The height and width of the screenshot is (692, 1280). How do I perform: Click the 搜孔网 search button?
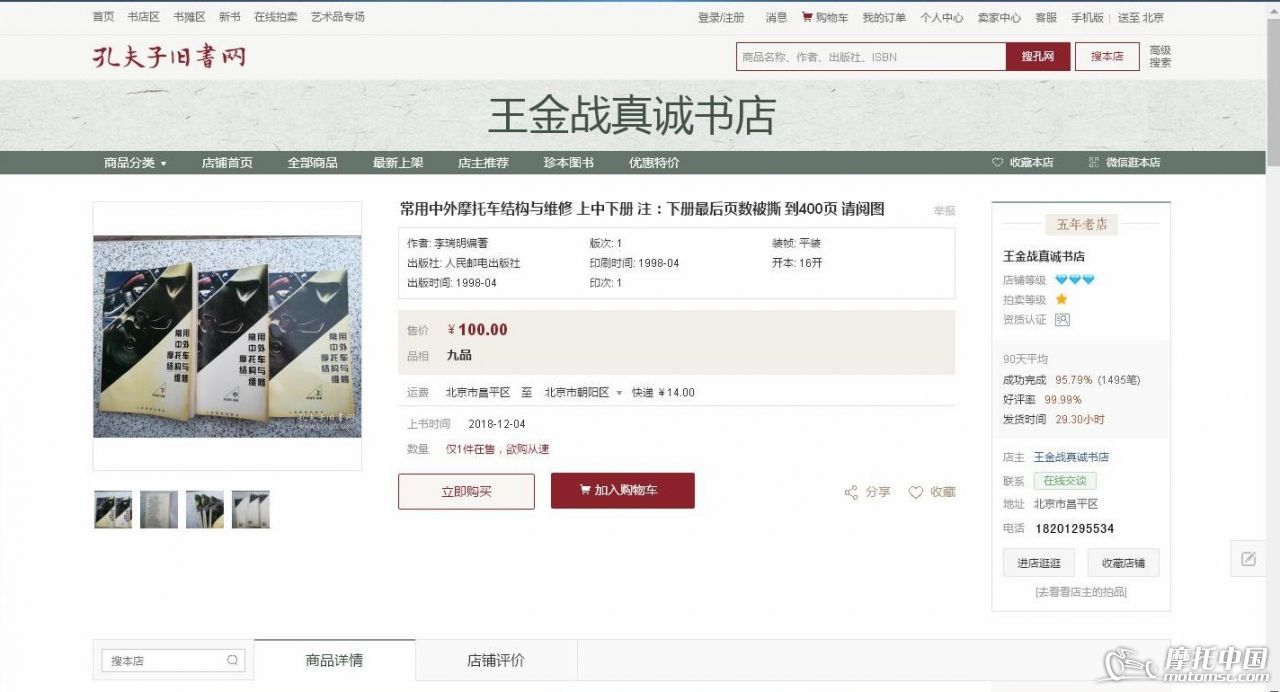point(1037,56)
